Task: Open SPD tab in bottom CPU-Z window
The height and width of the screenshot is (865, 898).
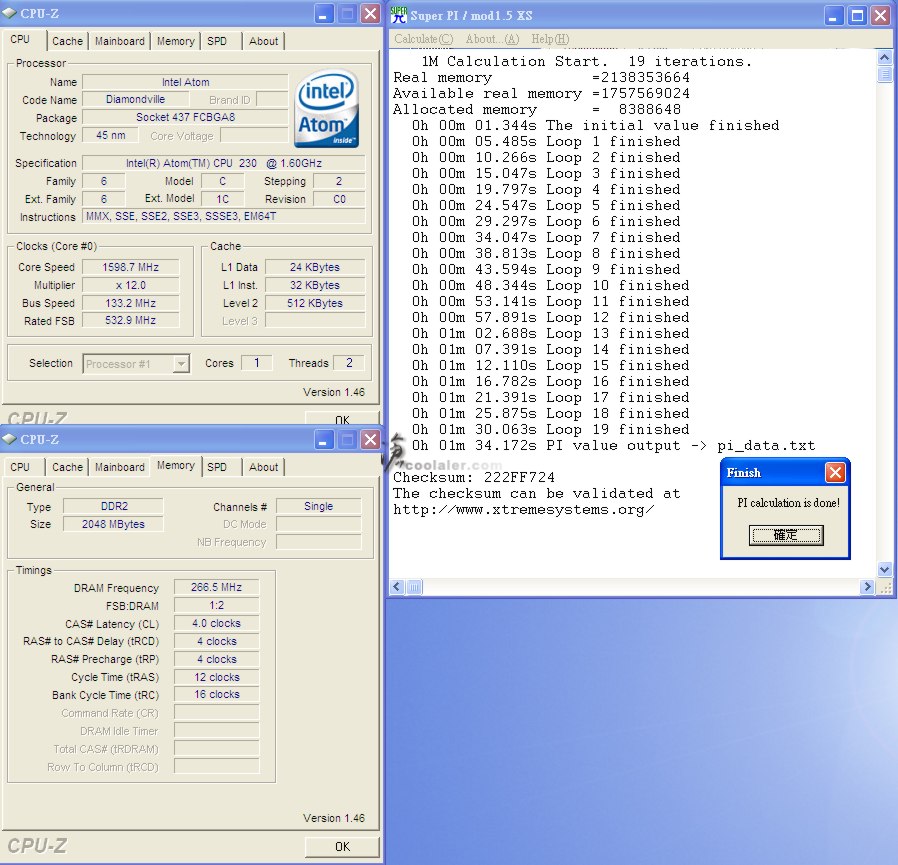Action: point(217,467)
